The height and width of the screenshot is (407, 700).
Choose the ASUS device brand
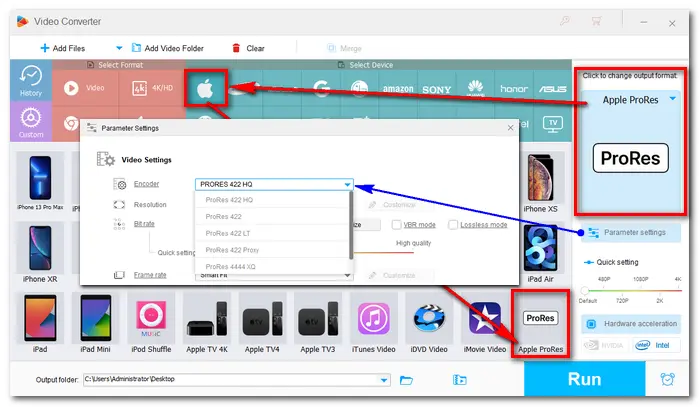click(x=552, y=89)
